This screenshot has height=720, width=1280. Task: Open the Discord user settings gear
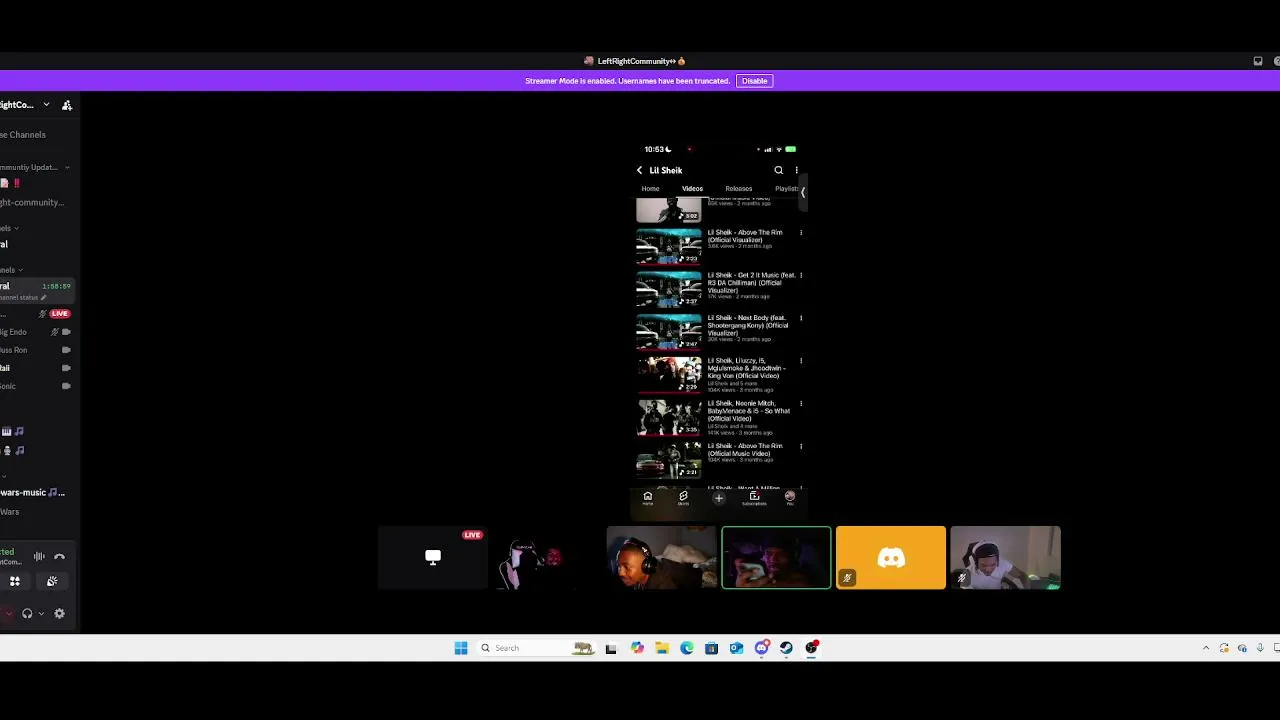59,614
